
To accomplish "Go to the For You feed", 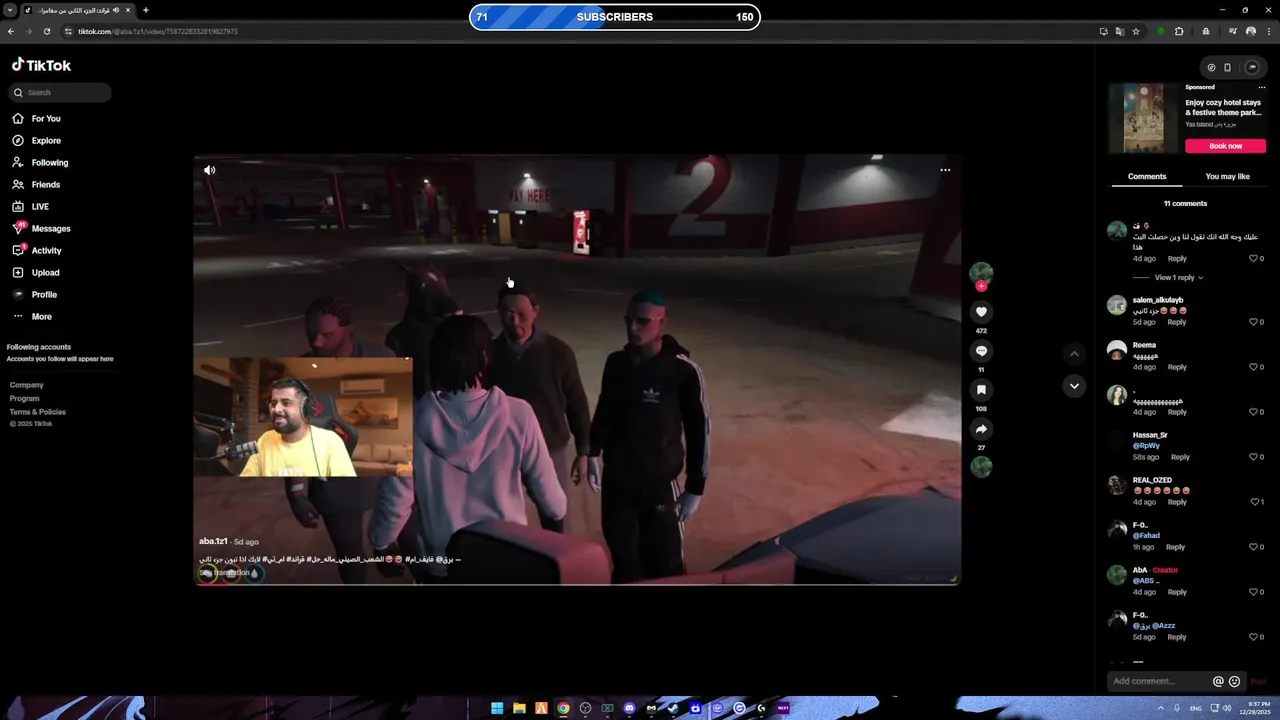I will [x=37, y=119].
